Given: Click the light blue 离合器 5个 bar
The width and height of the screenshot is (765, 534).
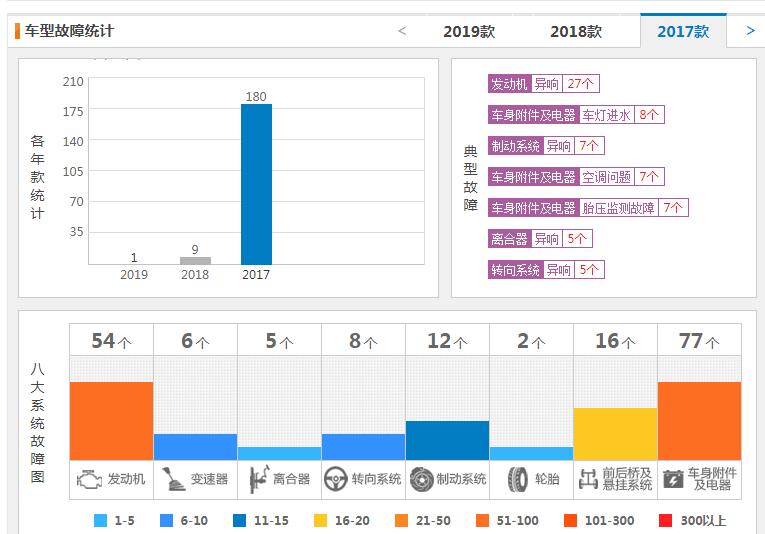Looking at the screenshot, I should tap(279, 454).
